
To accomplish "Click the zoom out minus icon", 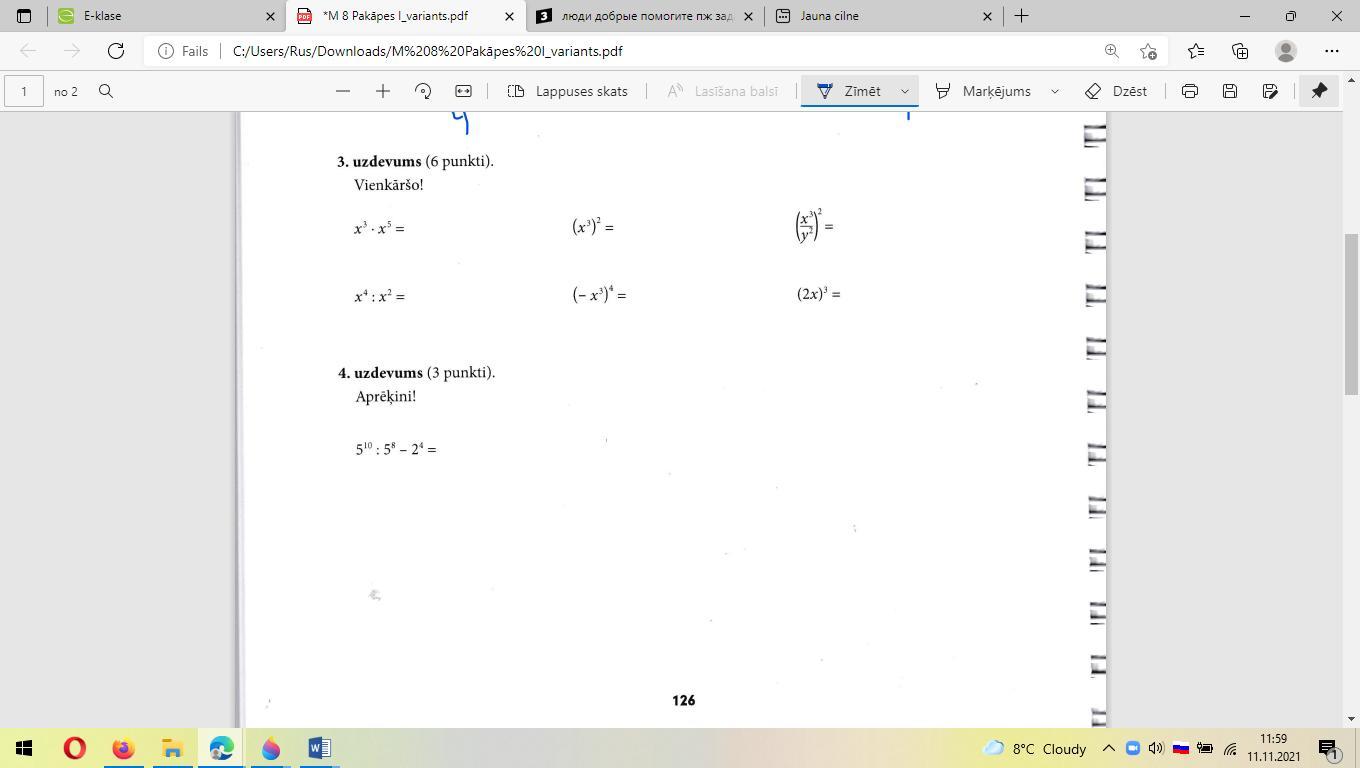I will pyautogui.click(x=343, y=91).
